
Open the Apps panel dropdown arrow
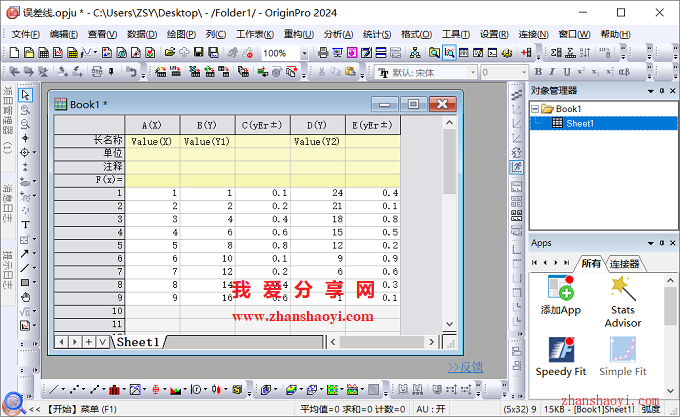point(651,243)
